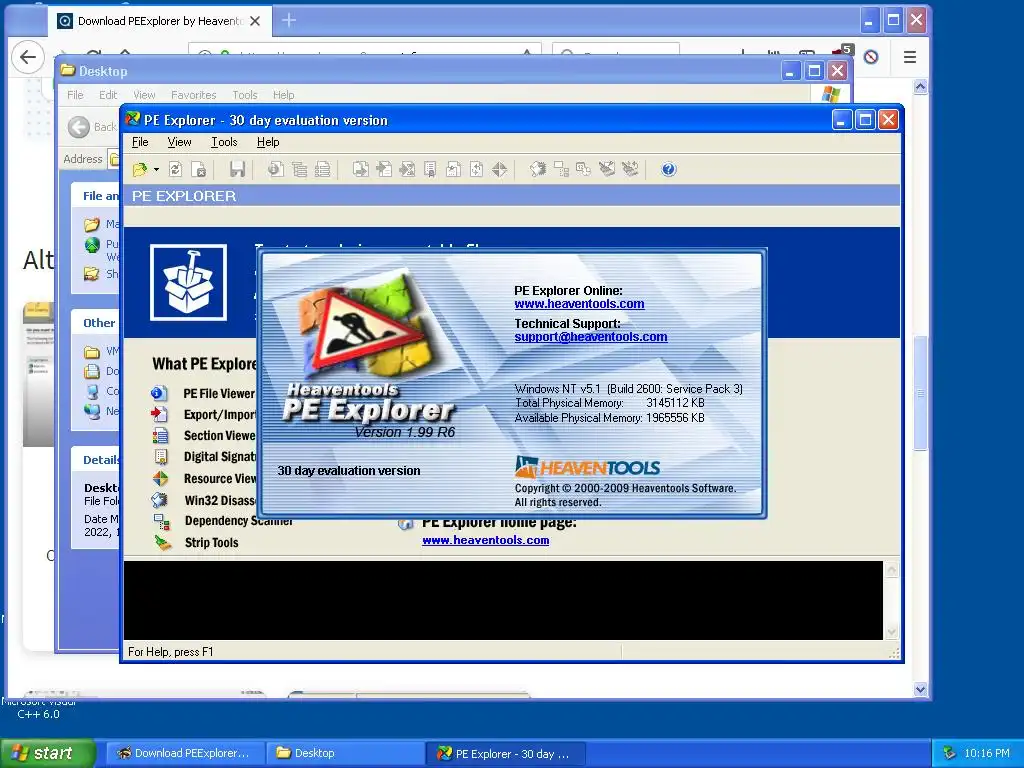
Task: Click the Section Viewer feature icon
Action: 160,436
